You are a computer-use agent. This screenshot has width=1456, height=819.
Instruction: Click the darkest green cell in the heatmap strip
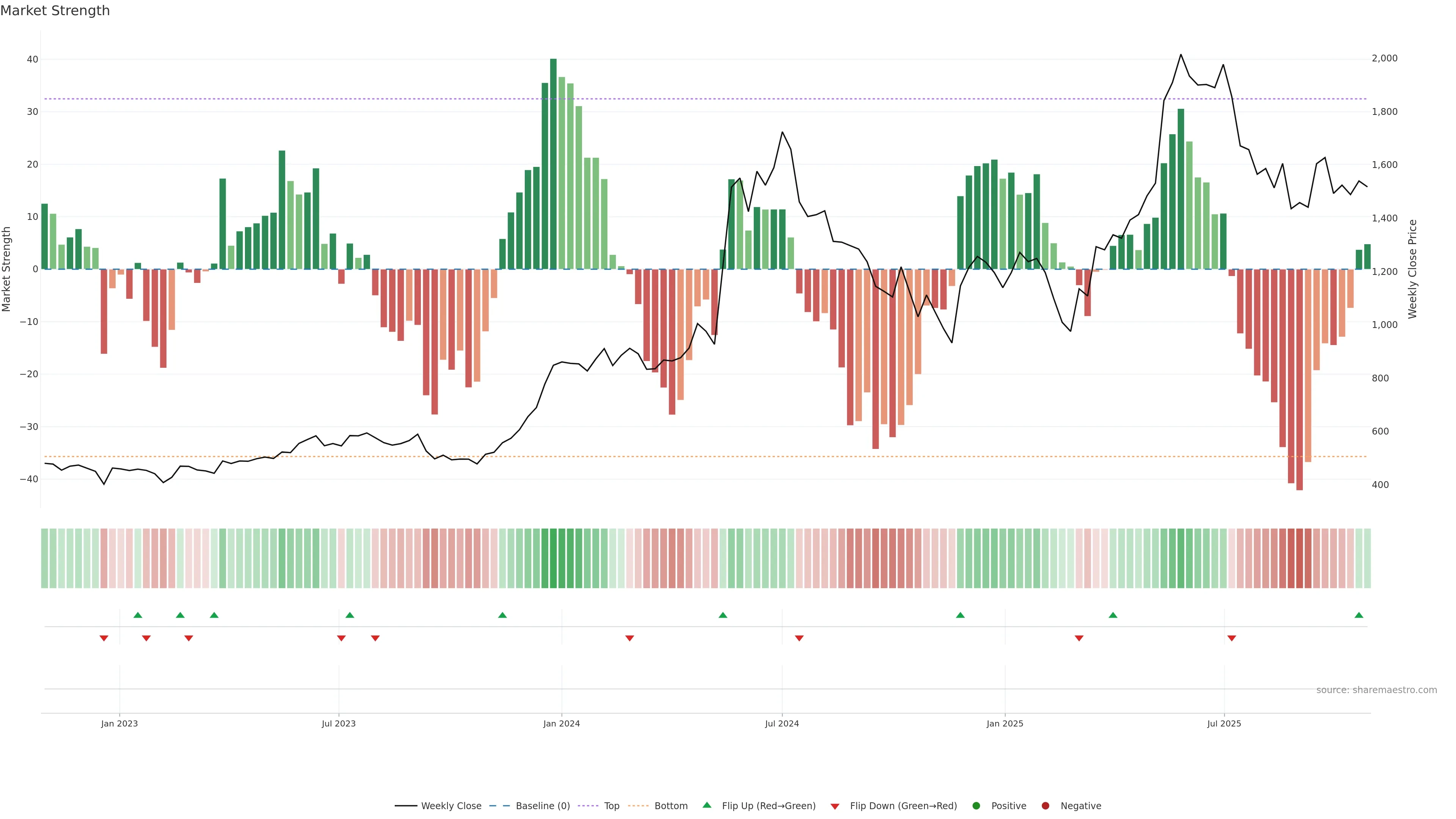tap(553, 559)
